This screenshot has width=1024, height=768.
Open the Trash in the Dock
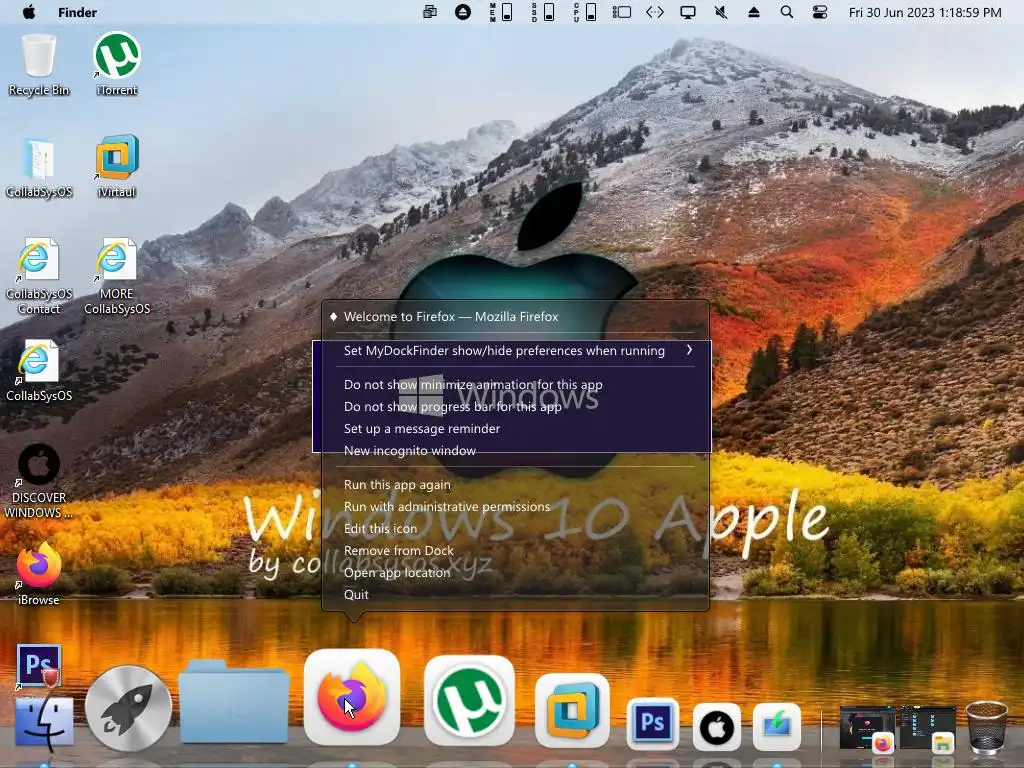click(986, 727)
